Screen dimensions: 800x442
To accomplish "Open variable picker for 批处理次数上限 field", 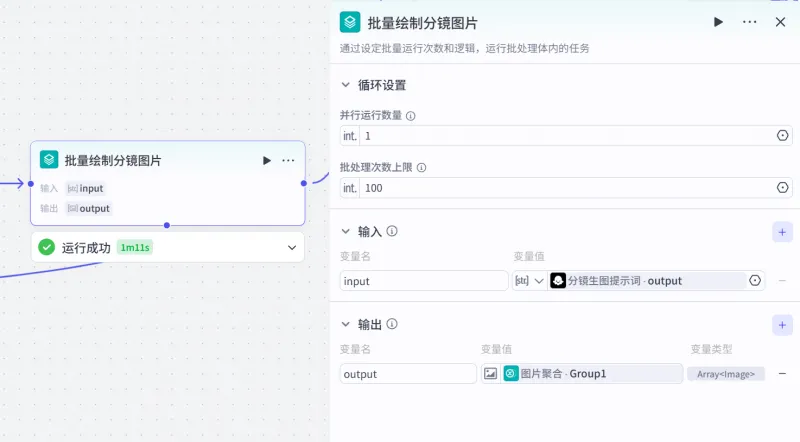I will [783, 188].
